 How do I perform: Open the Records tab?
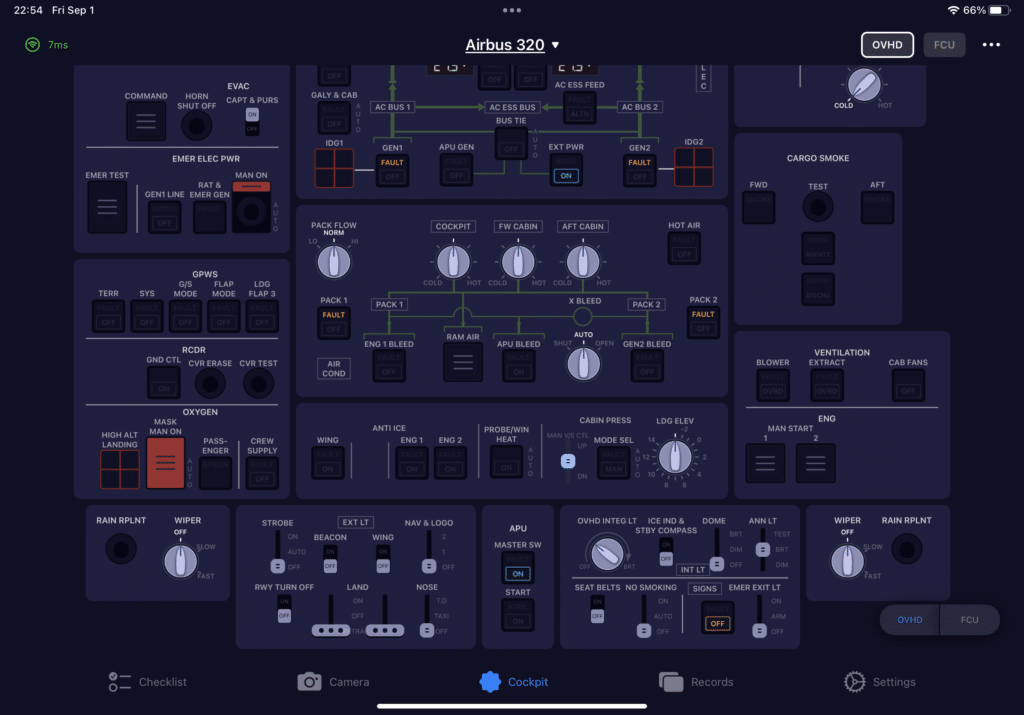[696, 682]
